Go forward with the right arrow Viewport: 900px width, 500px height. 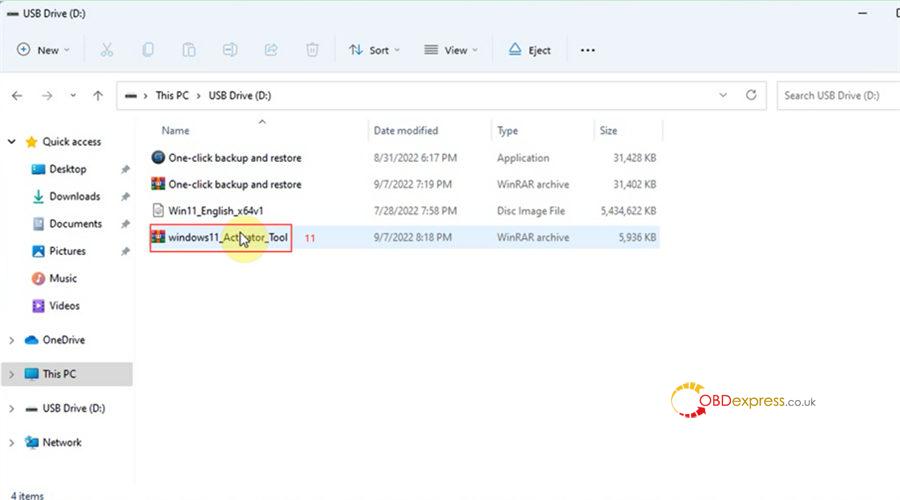[47, 95]
